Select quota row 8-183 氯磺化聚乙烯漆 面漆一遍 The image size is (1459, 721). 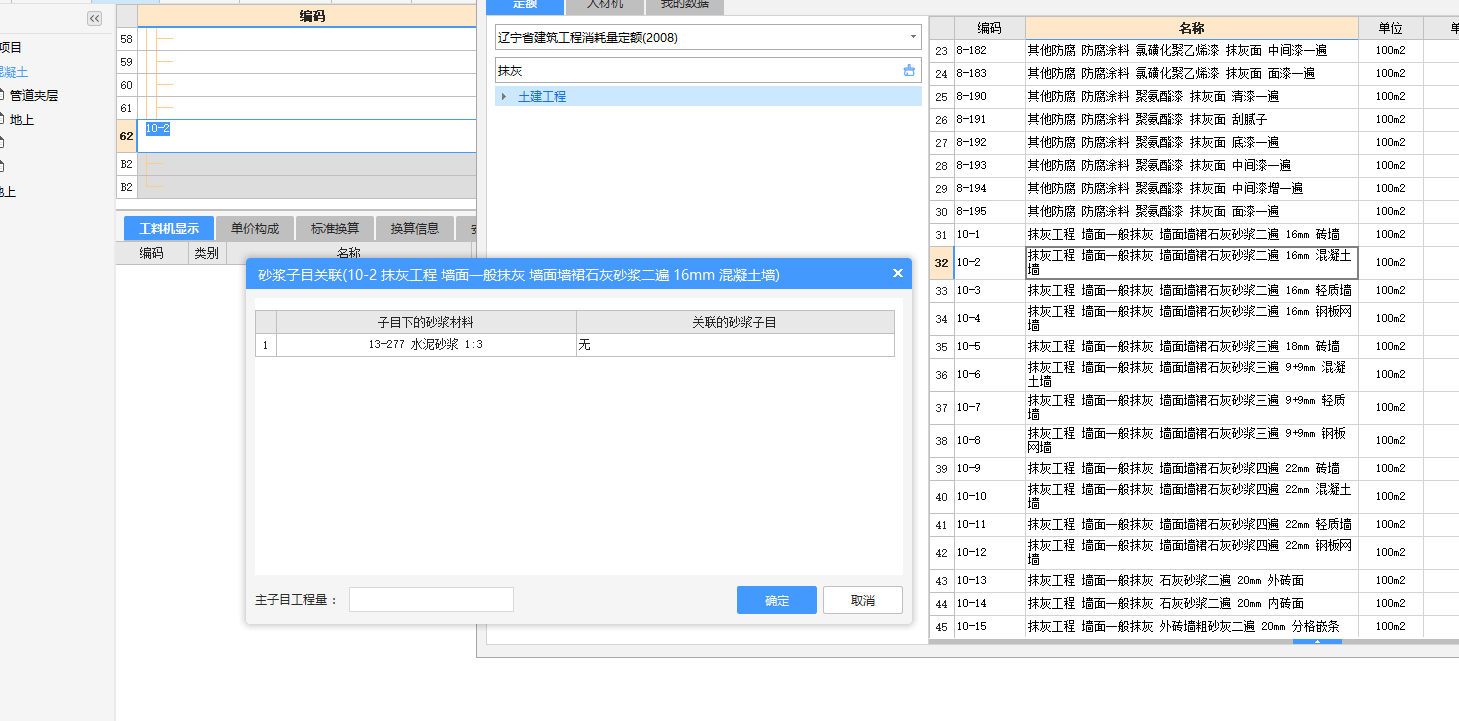click(x=1191, y=73)
